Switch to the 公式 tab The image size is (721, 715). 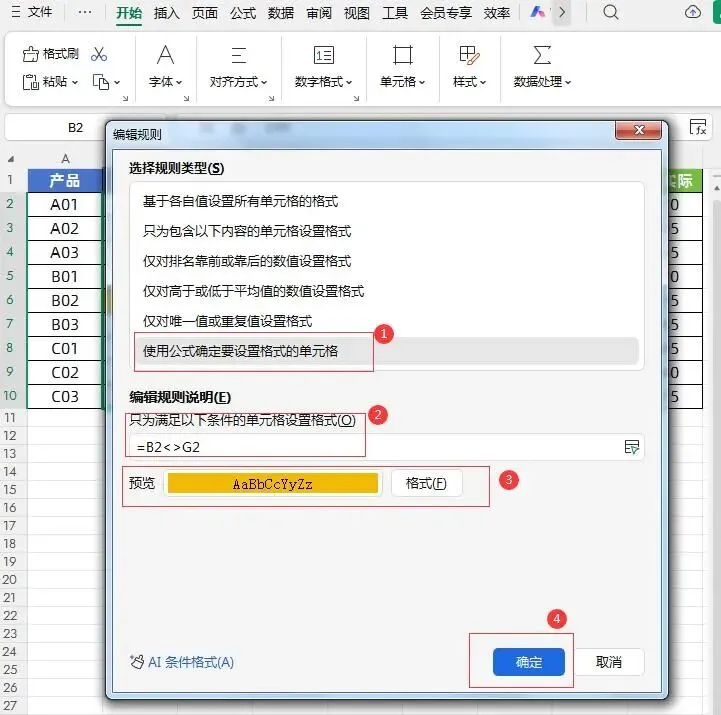pos(243,13)
